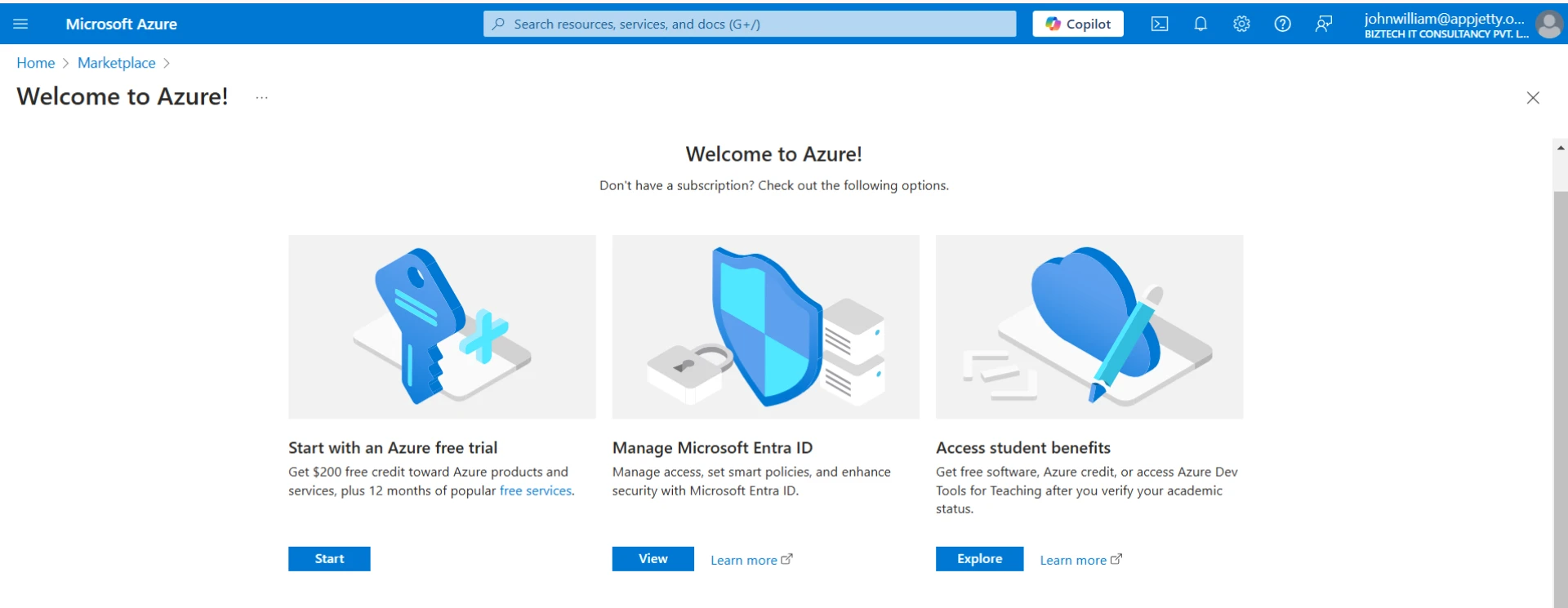Open the account avatar picture
The image size is (1568, 608).
[1548, 24]
